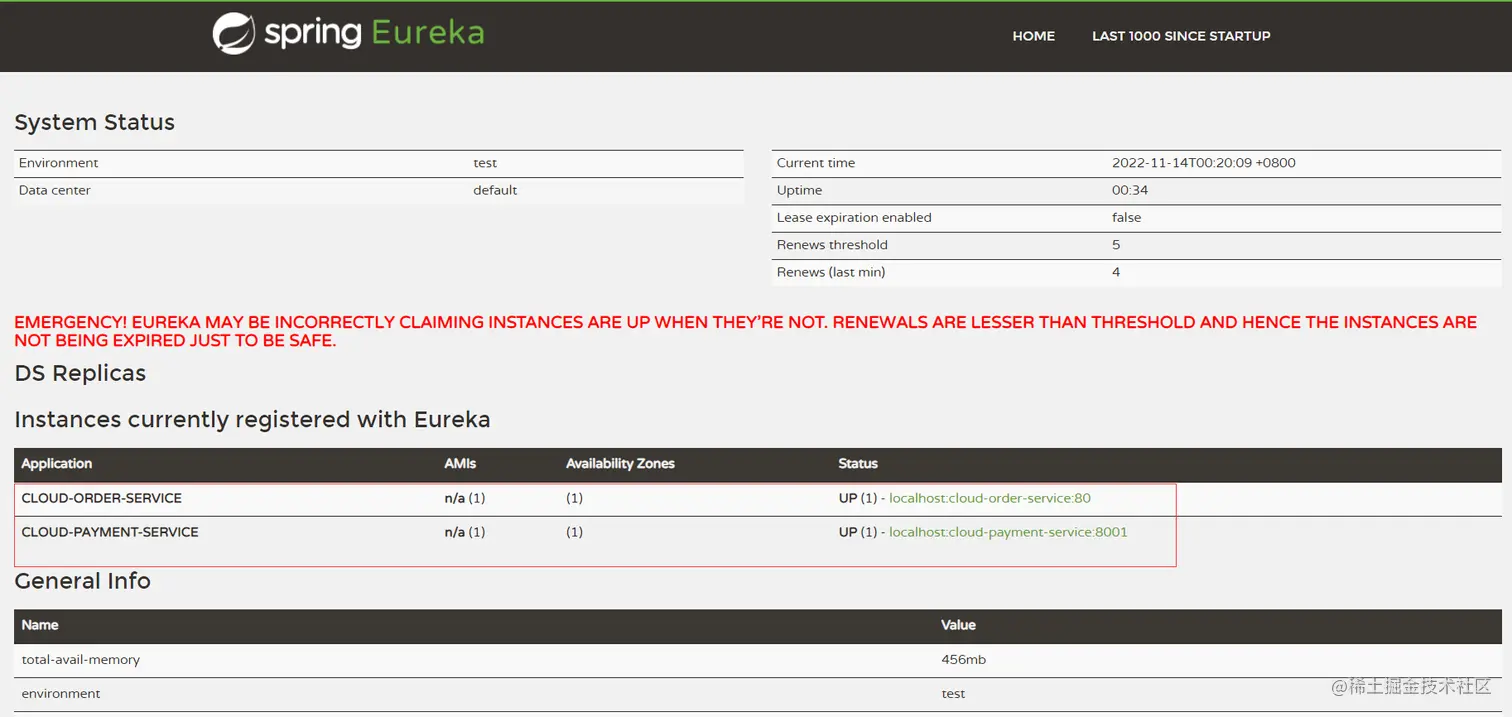
Task: Select the current time value 2022-11-14T00:20:09
Action: [x=1204, y=163]
